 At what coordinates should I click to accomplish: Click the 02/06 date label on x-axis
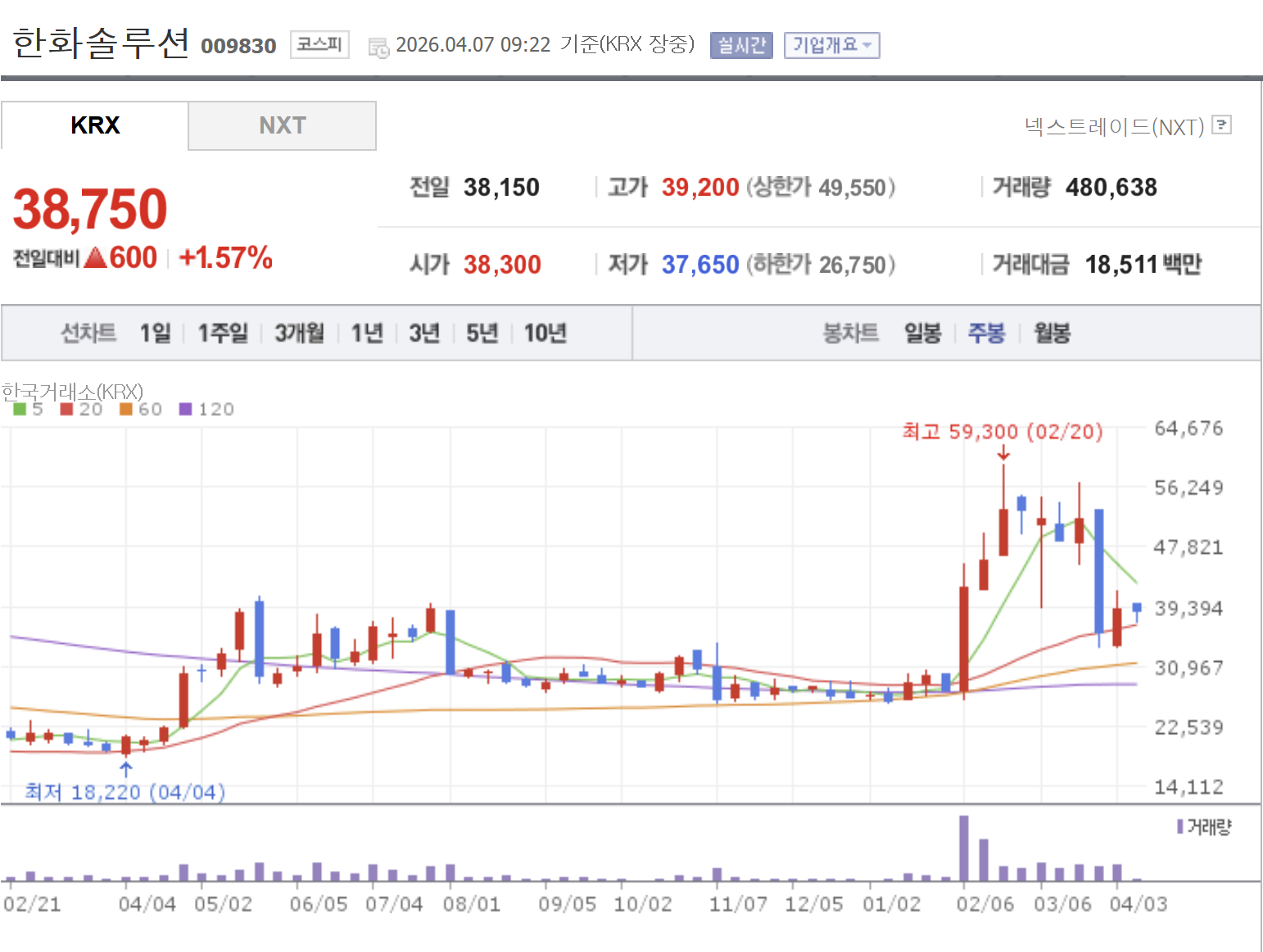click(985, 904)
